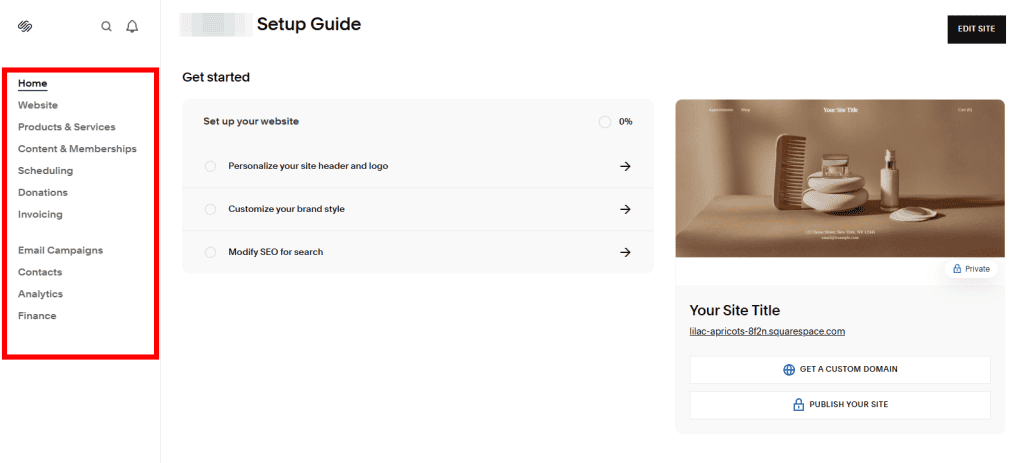Open Scheduling in sidebar
Screen dimensions: 1024x463
(x=46, y=170)
